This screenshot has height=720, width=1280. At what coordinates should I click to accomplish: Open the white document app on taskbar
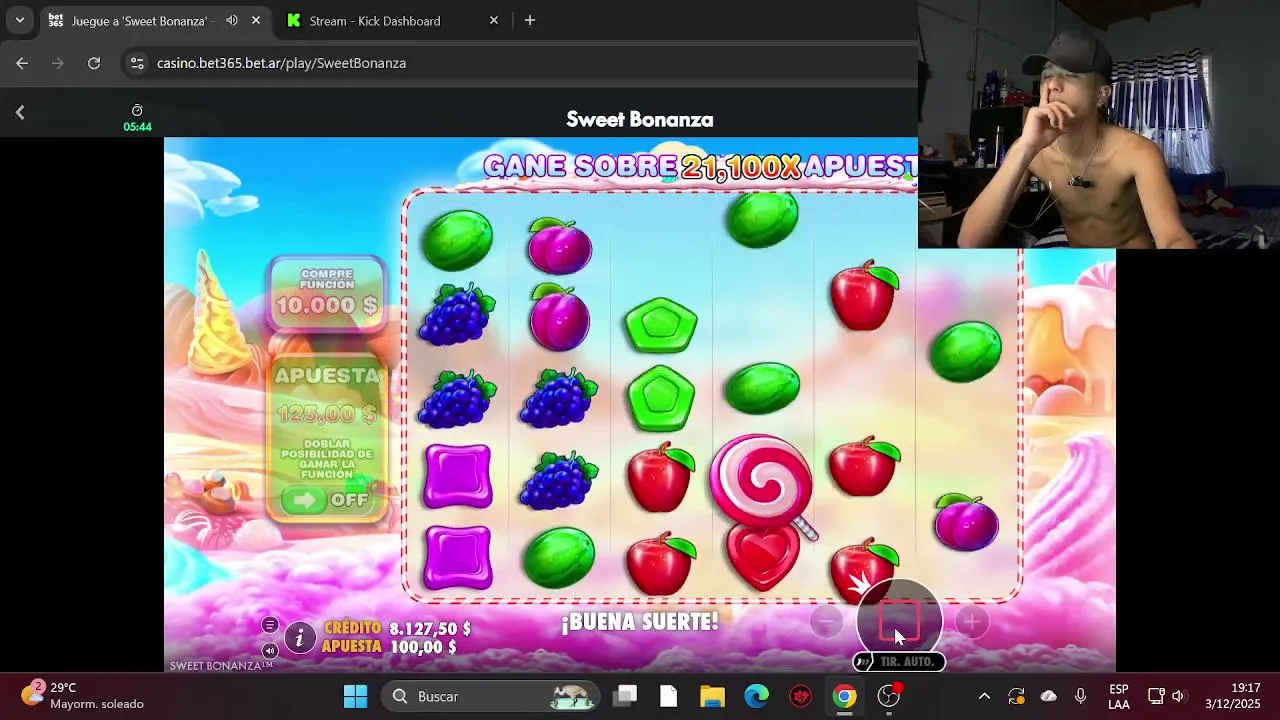click(x=668, y=696)
